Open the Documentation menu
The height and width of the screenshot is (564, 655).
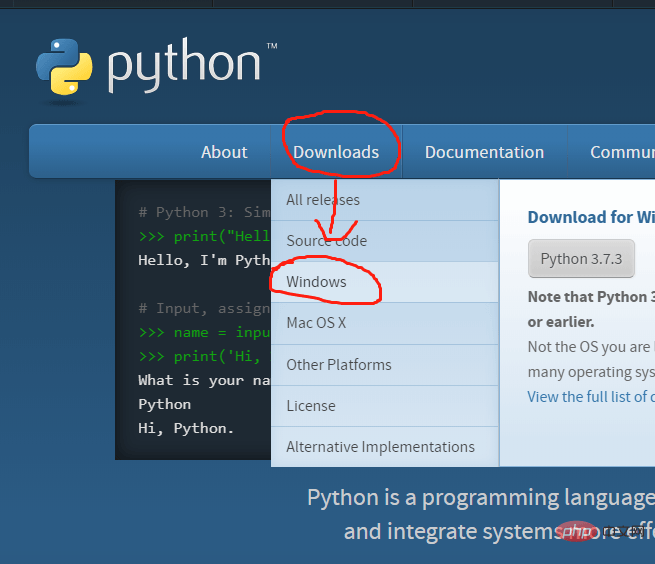[484, 152]
